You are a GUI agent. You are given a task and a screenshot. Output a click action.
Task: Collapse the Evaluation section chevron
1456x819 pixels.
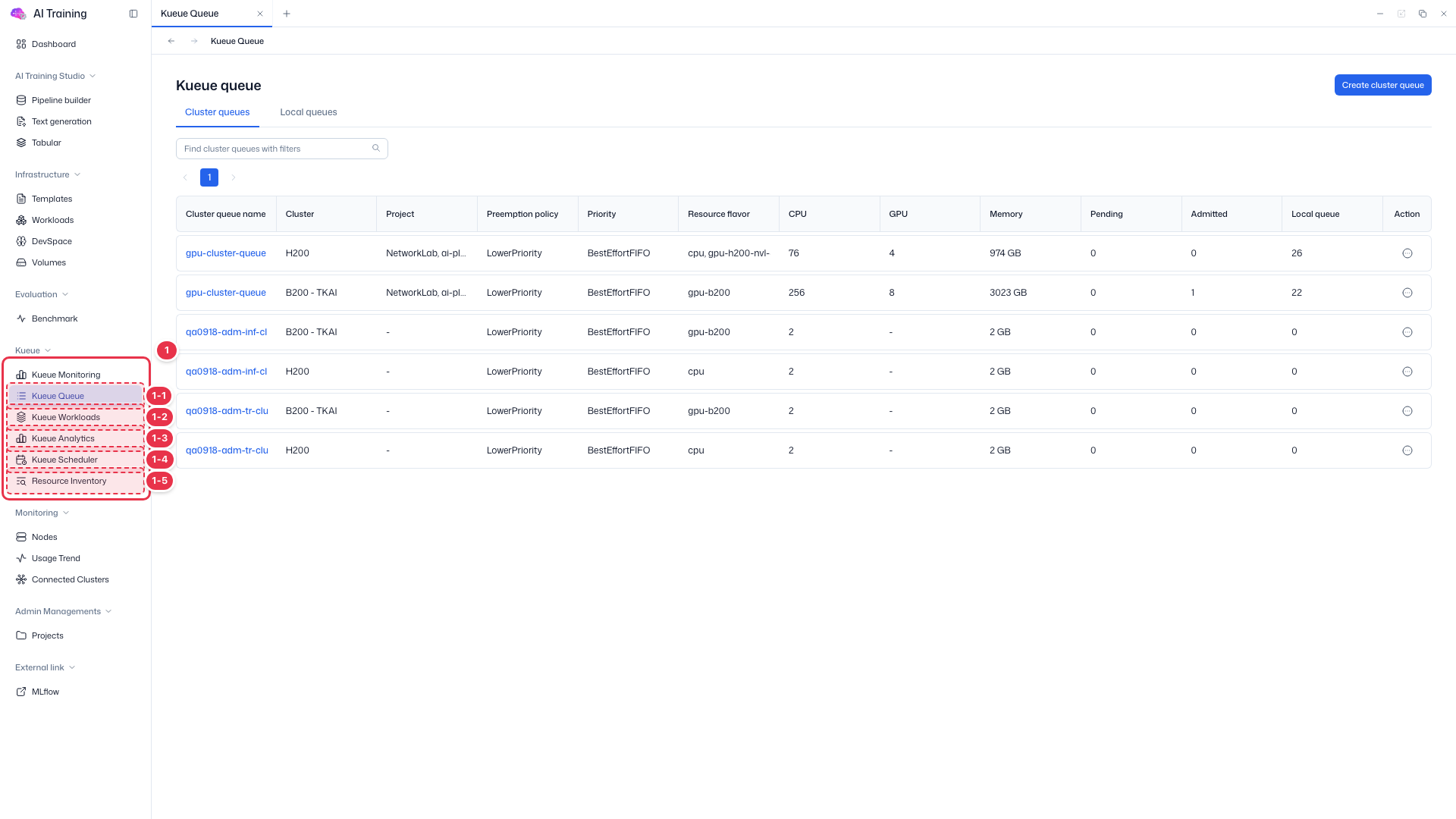point(65,294)
